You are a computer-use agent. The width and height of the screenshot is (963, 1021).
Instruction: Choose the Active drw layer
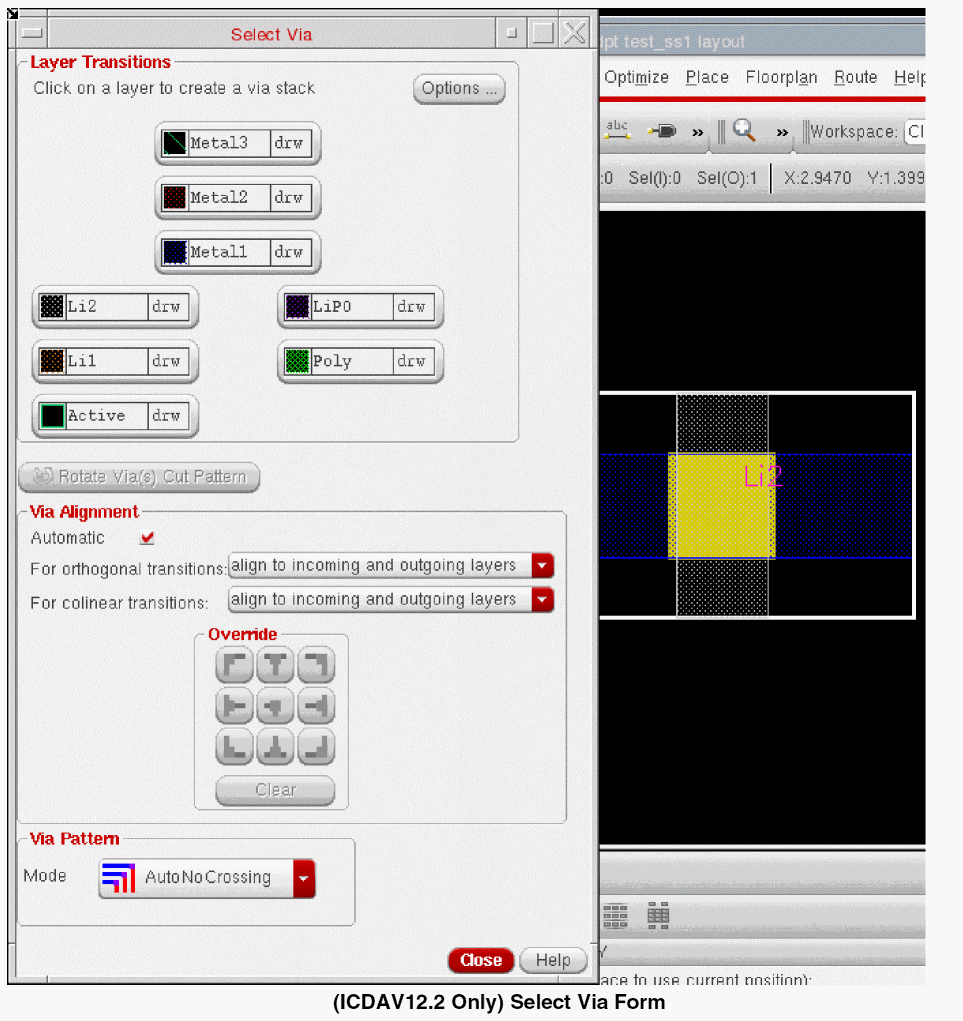pyautogui.click(x=115, y=416)
